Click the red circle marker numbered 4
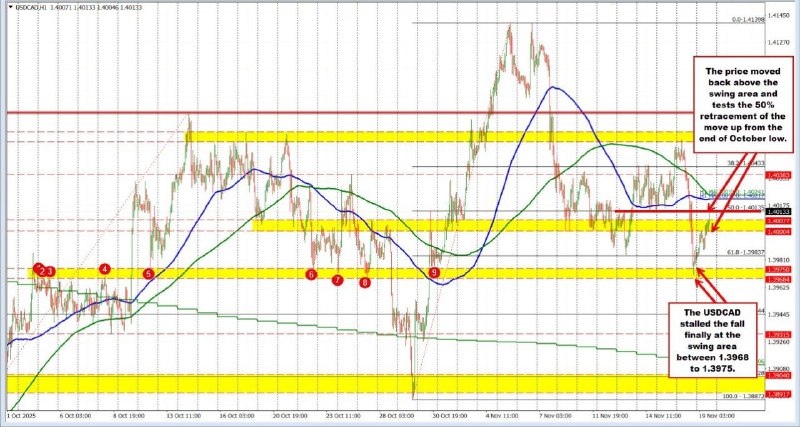 (105, 268)
